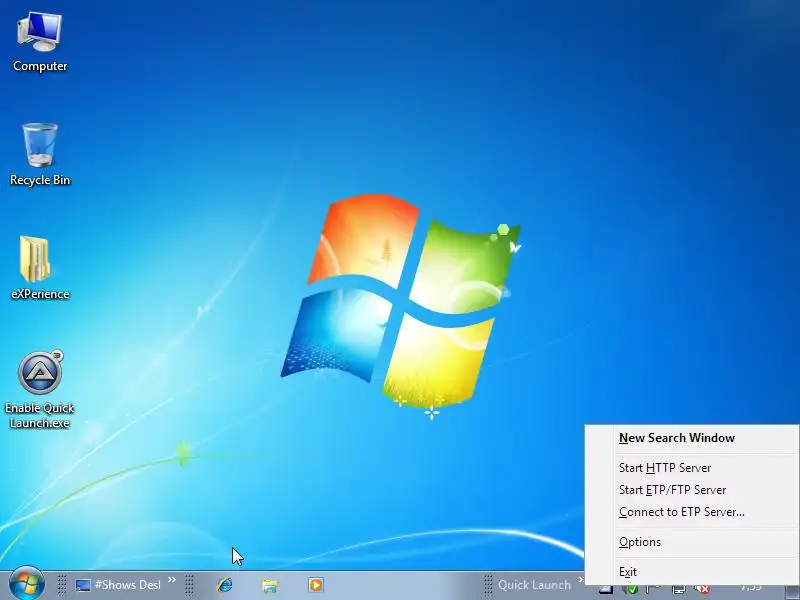This screenshot has height=600, width=800.
Task: Open the Windows Start orb
Action: coord(27,584)
